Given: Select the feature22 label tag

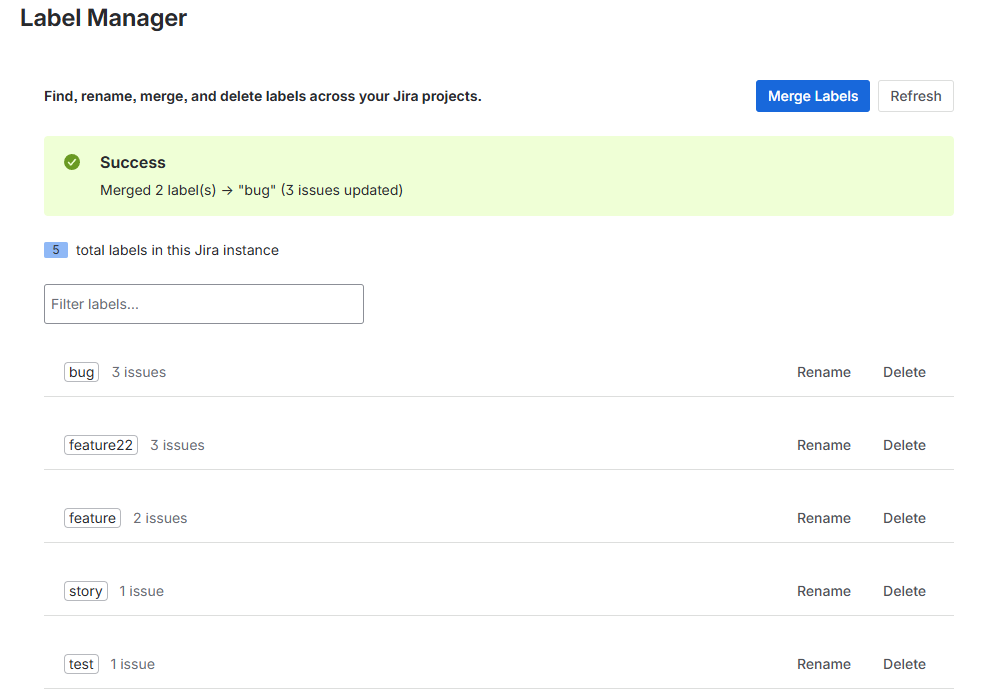Looking at the screenshot, I should click(101, 445).
